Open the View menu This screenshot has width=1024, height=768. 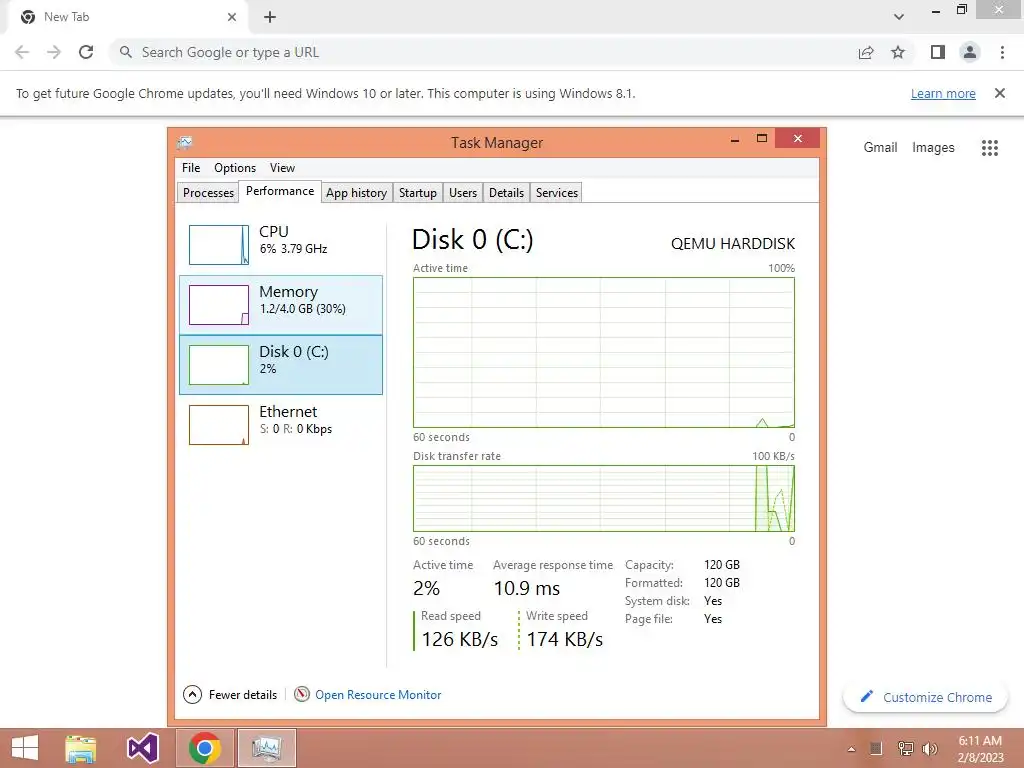(x=282, y=168)
